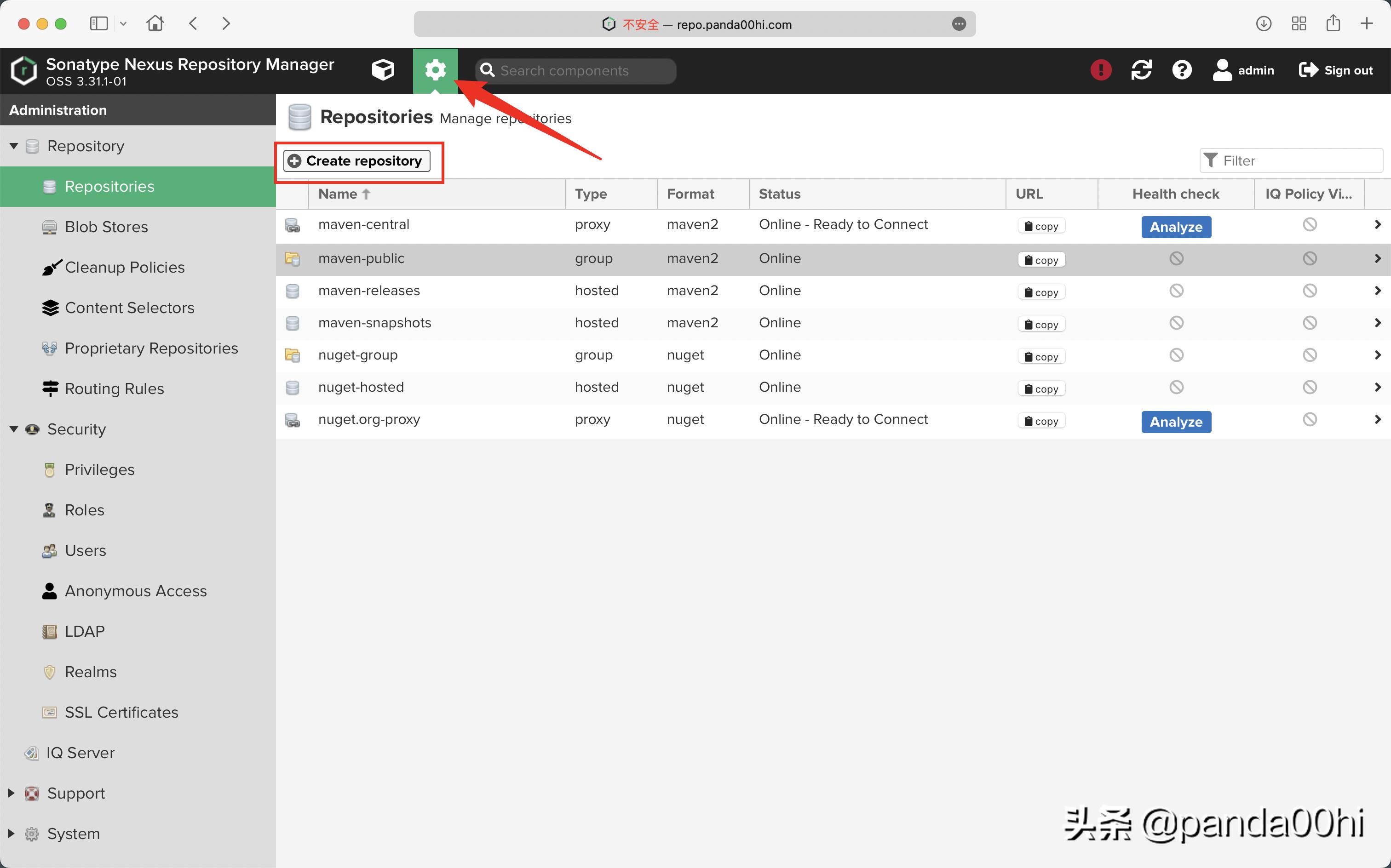Select Cleanup Policies menu item

coord(125,267)
